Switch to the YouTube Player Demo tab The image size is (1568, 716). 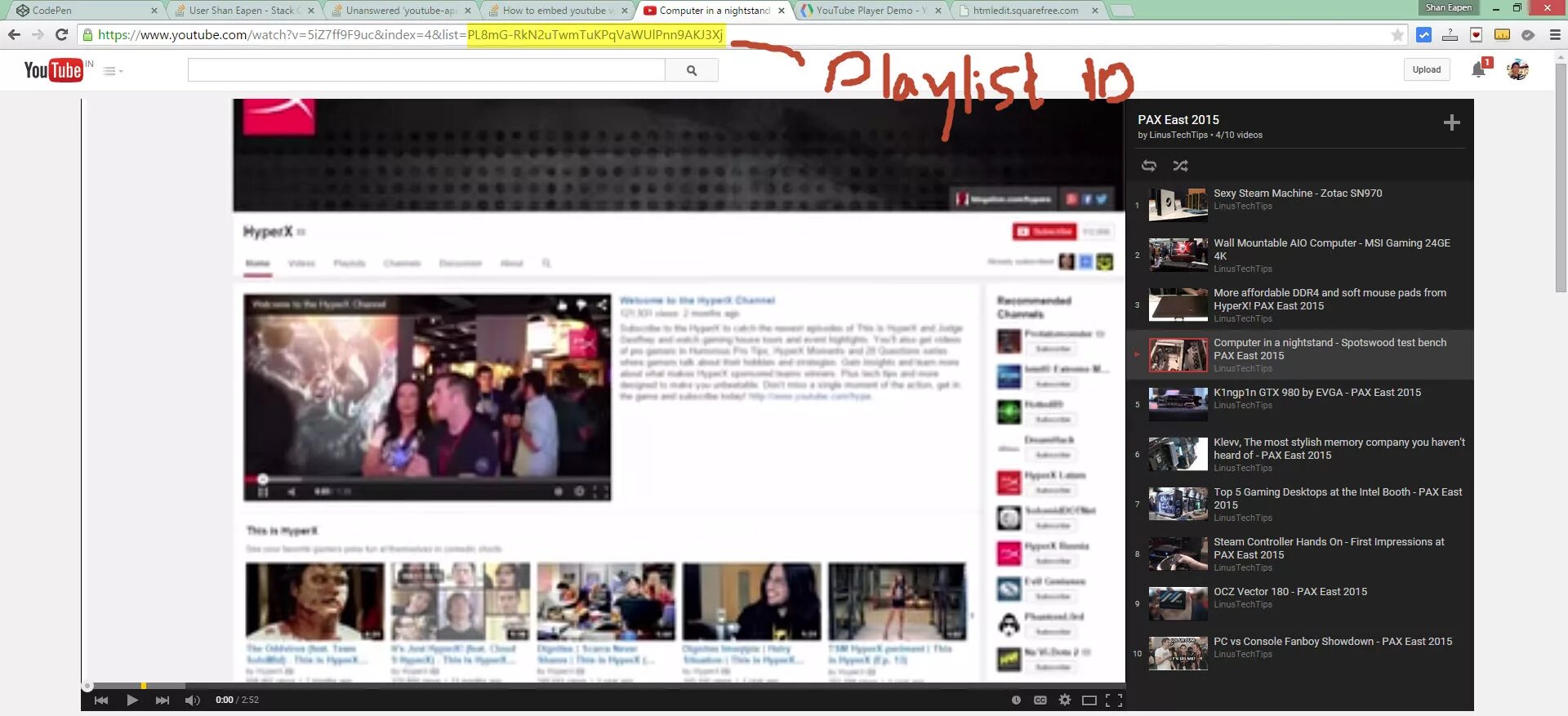point(871,11)
